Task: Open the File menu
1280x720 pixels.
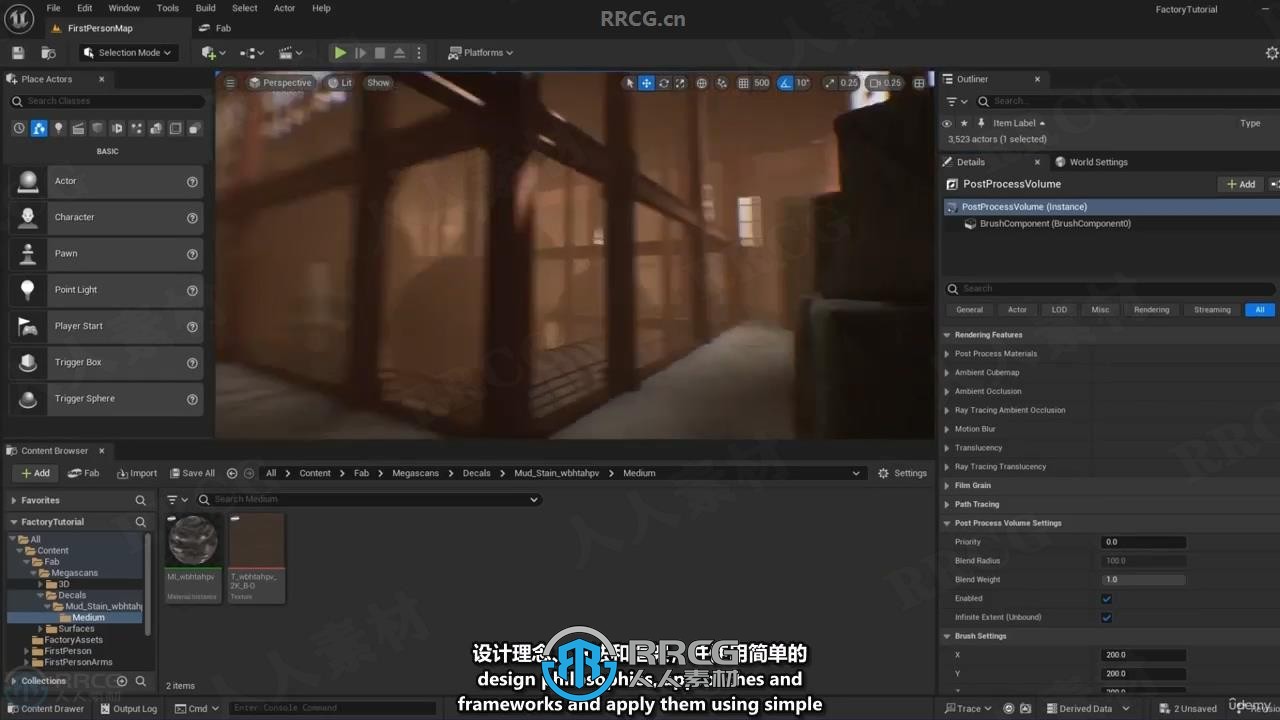Action: point(53,8)
